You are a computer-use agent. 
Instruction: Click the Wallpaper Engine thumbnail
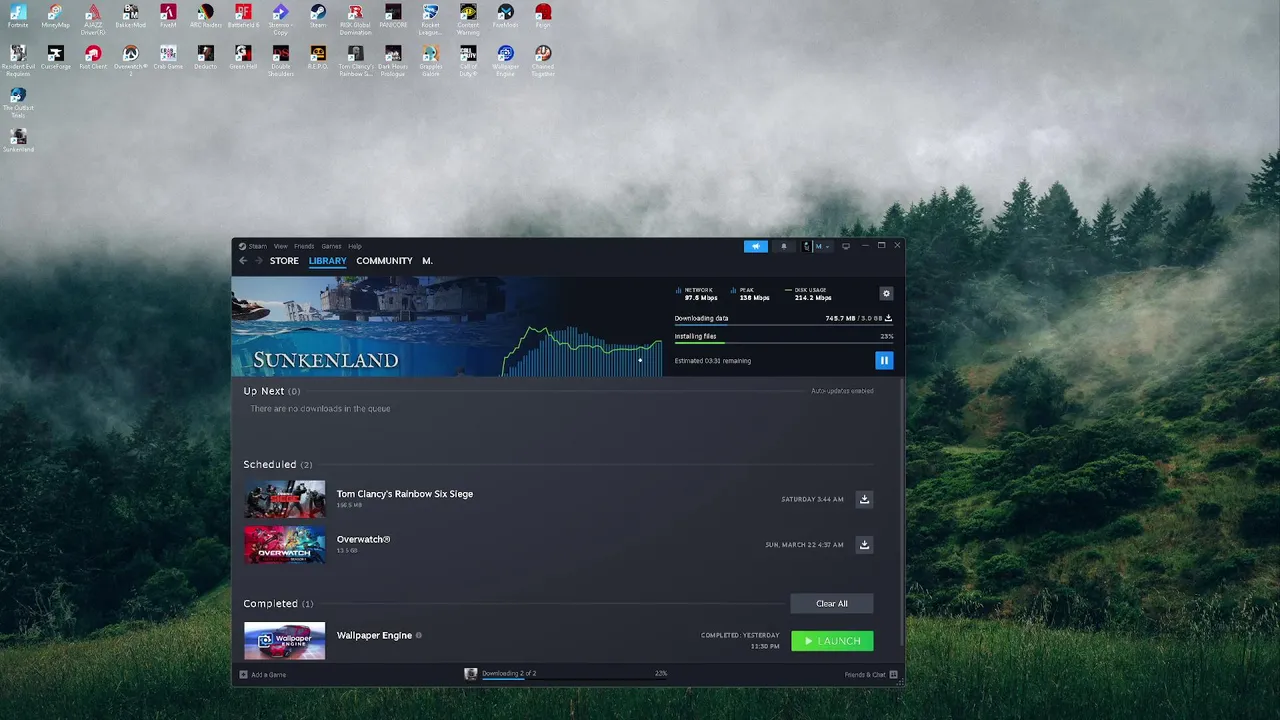(x=285, y=641)
